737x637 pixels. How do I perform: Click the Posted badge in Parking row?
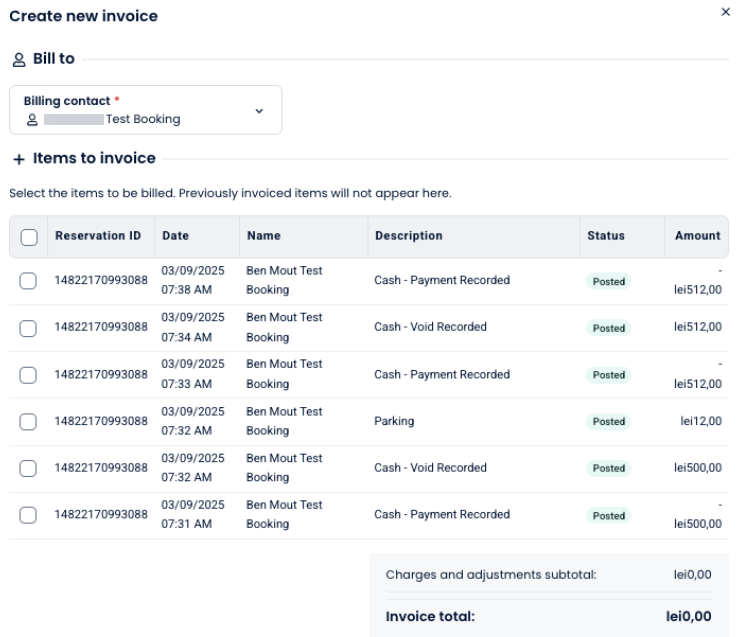pos(608,422)
